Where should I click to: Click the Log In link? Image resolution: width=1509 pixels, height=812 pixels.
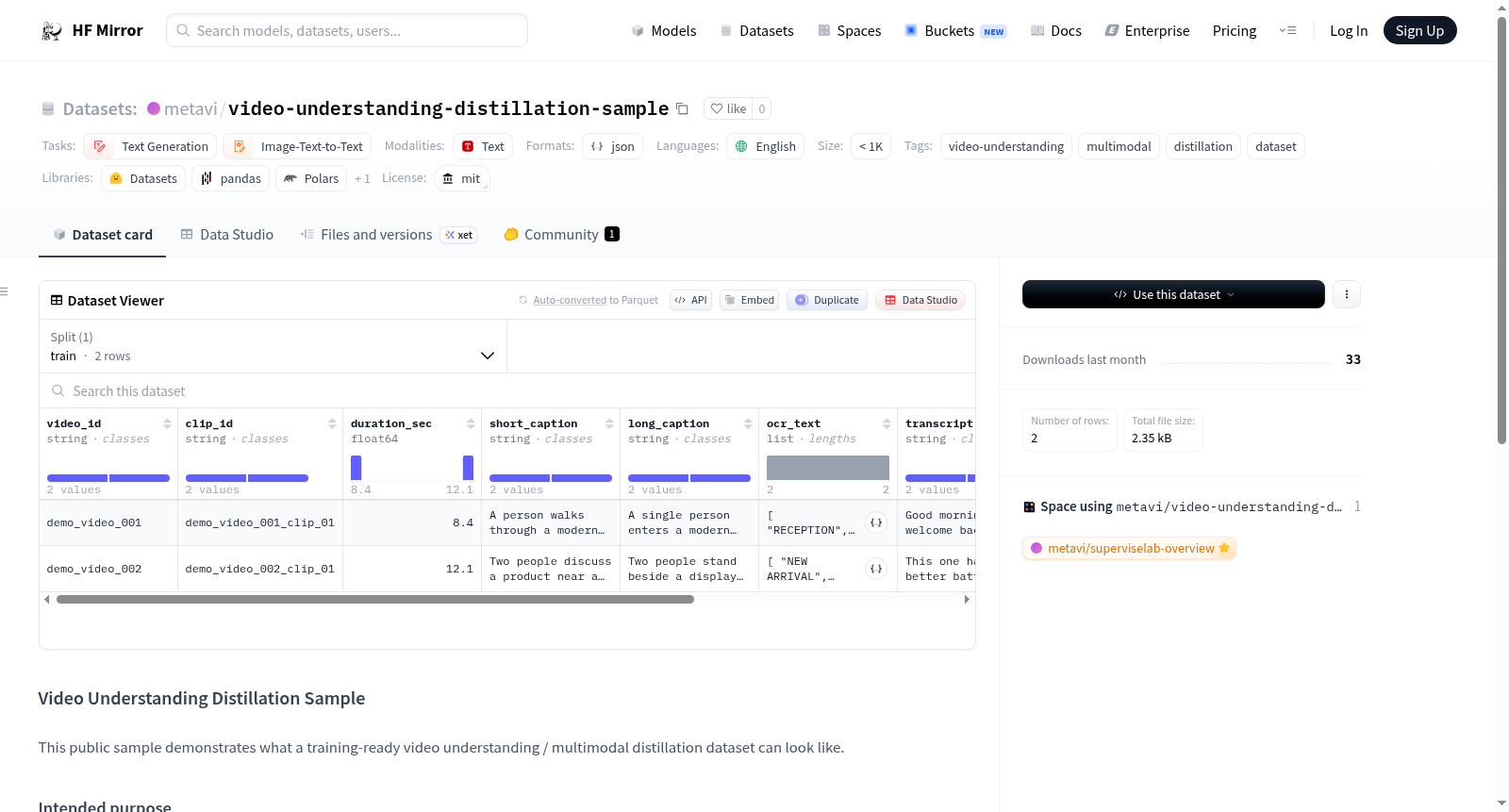pos(1349,31)
